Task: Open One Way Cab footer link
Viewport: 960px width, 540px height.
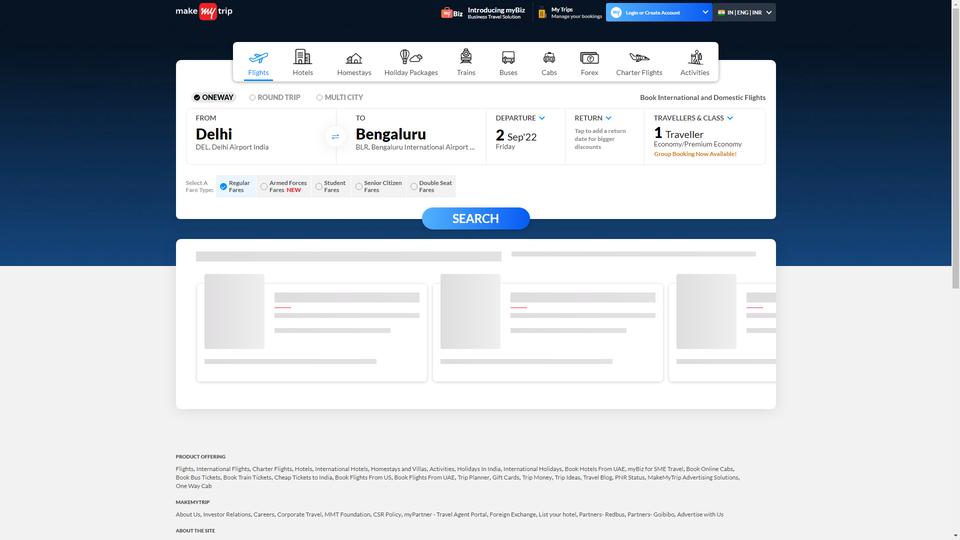Action: pos(193,486)
